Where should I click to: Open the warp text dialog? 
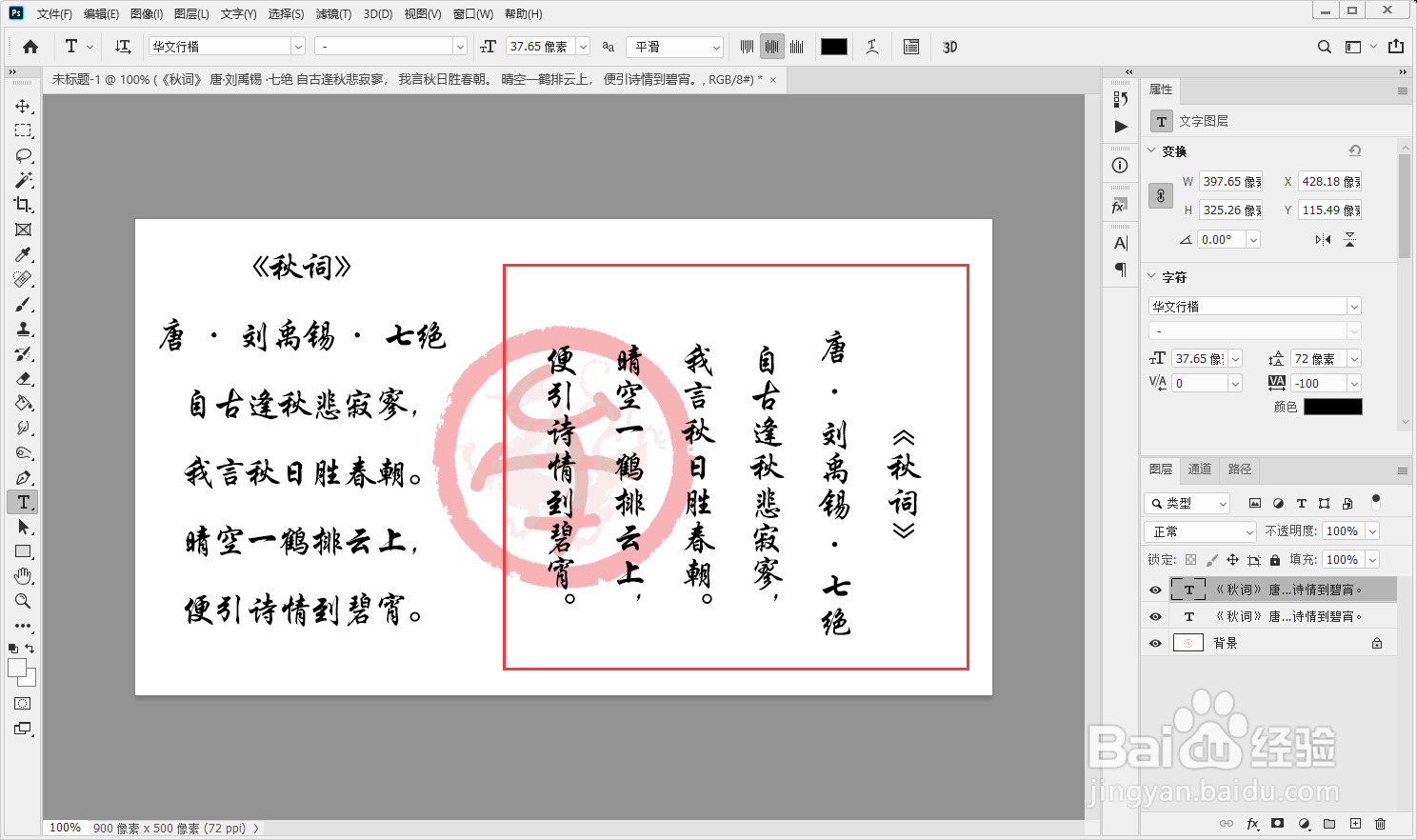tap(871, 47)
